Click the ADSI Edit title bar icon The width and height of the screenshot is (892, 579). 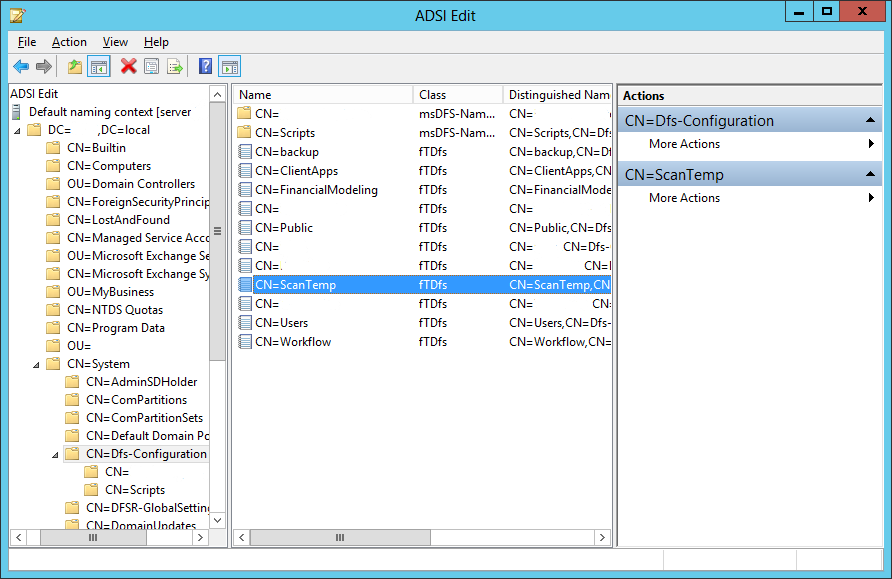click(18, 15)
